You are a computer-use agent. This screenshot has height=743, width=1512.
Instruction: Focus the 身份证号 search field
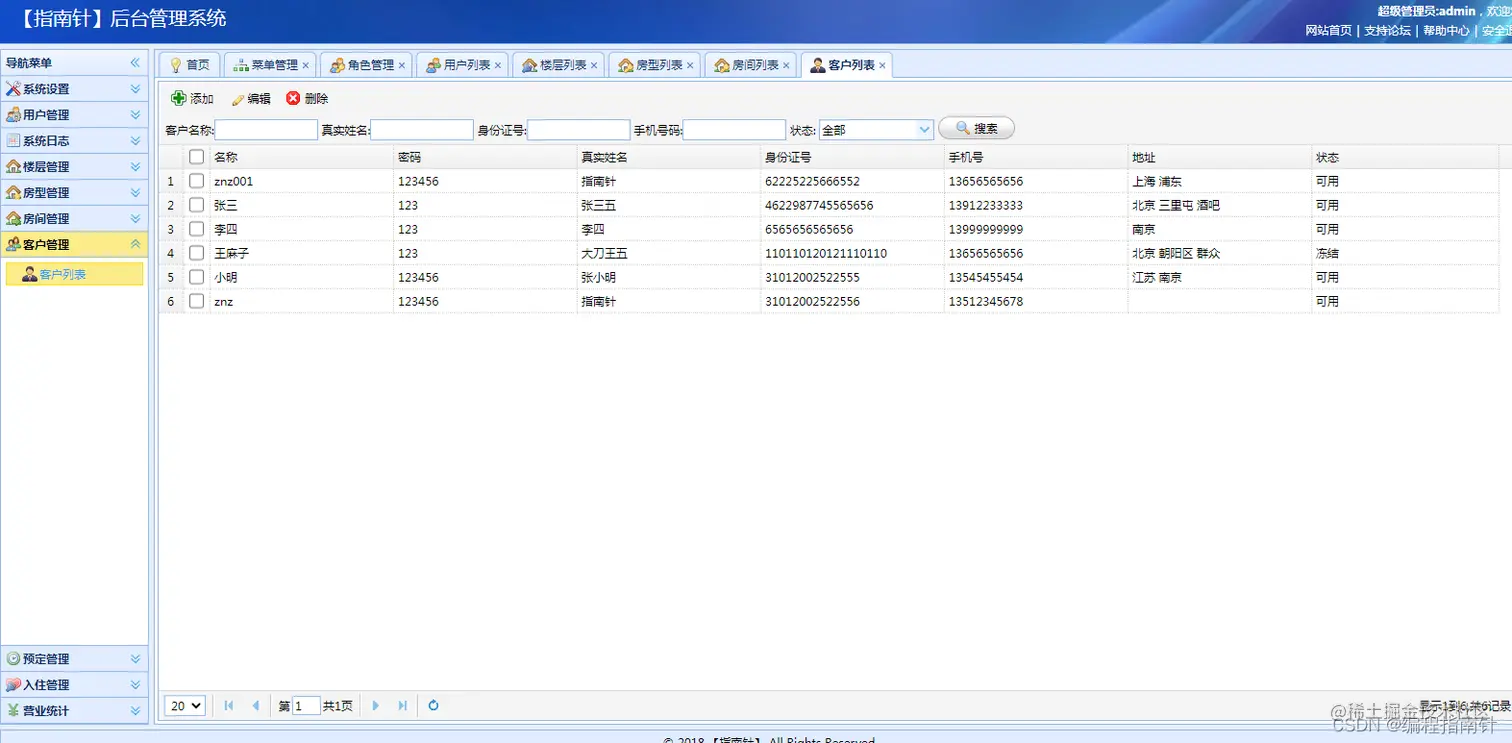coord(578,130)
